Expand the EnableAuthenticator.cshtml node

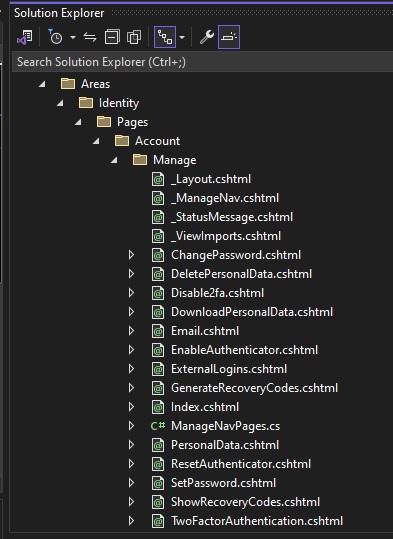pyautogui.click(x=131, y=350)
